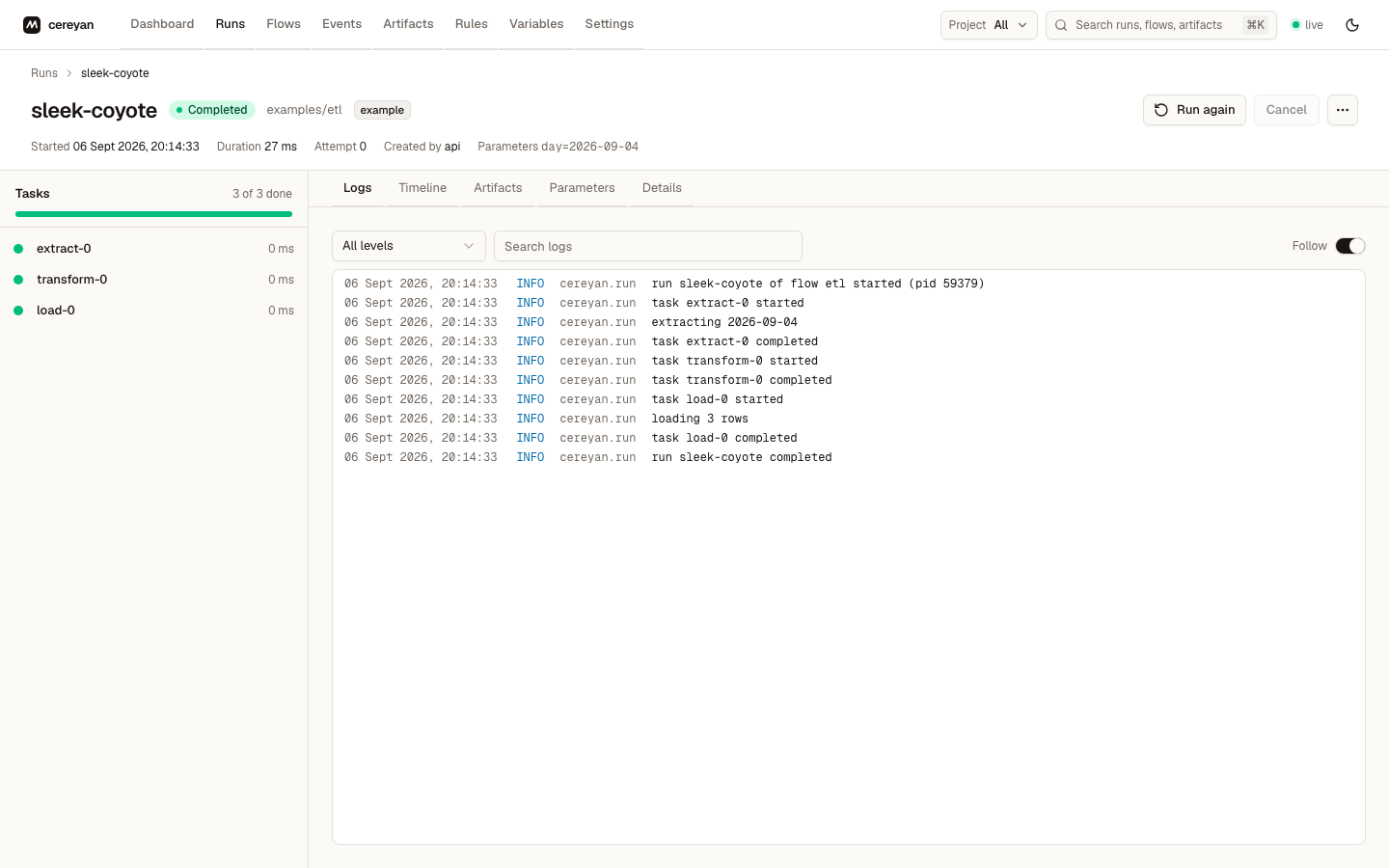Open the Variables nav item

(x=536, y=24)
